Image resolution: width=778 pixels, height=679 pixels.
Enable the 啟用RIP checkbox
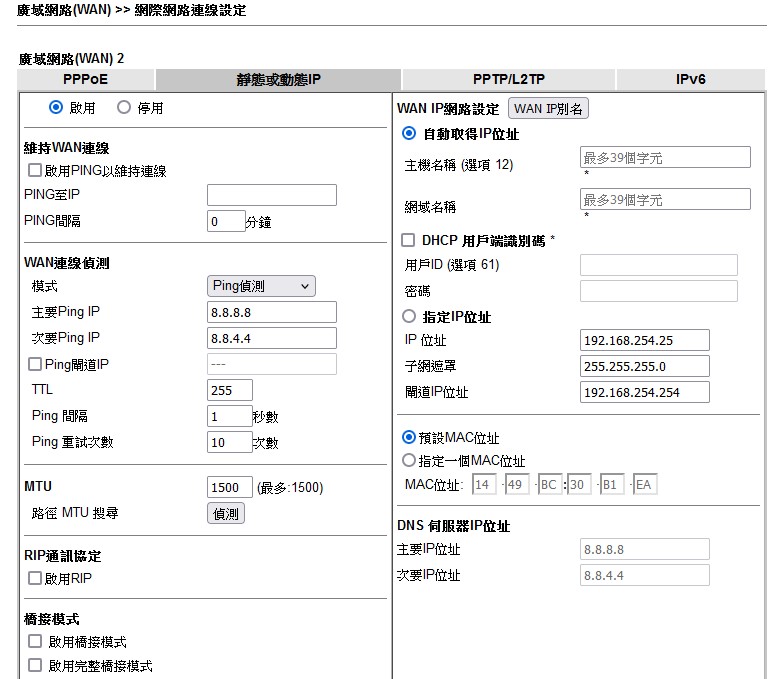tap(35, 578)
